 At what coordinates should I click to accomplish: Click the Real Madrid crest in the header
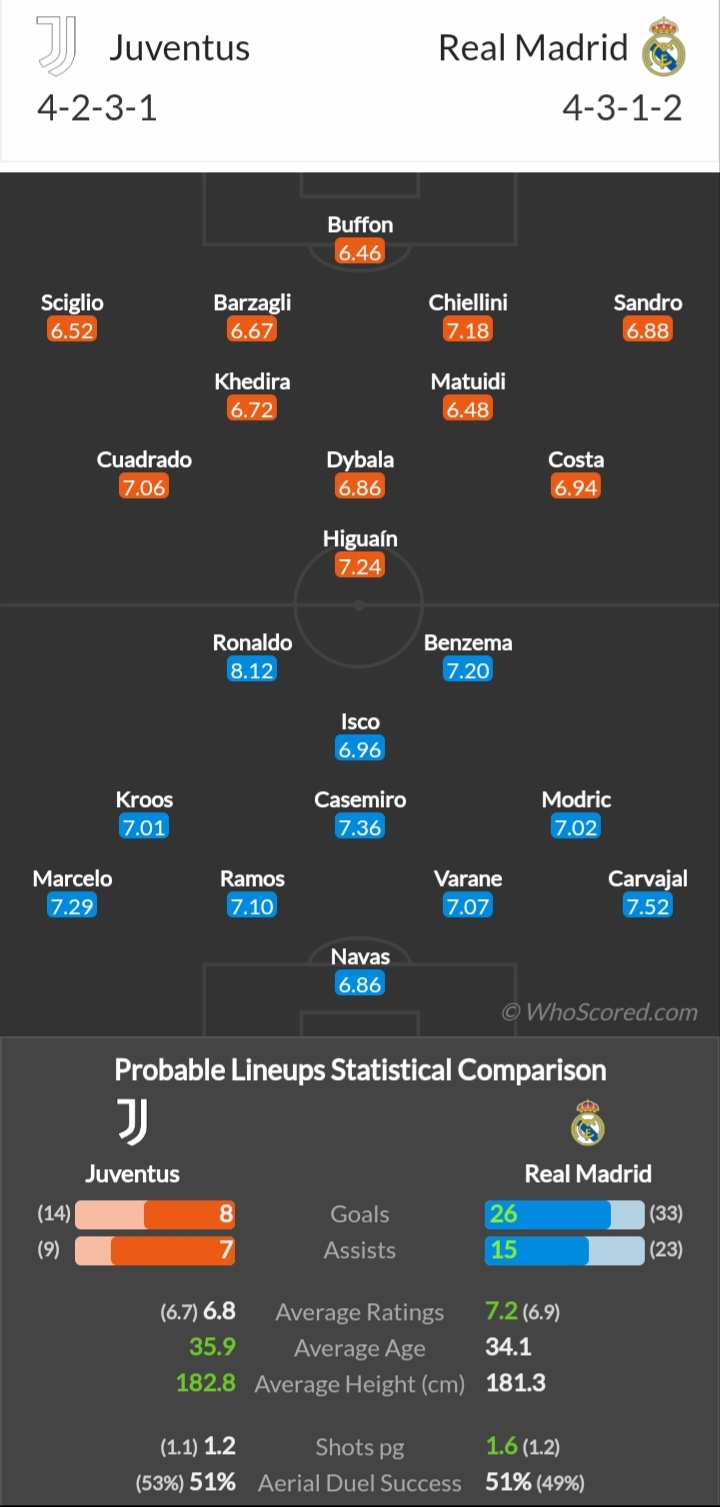(663, 47)
